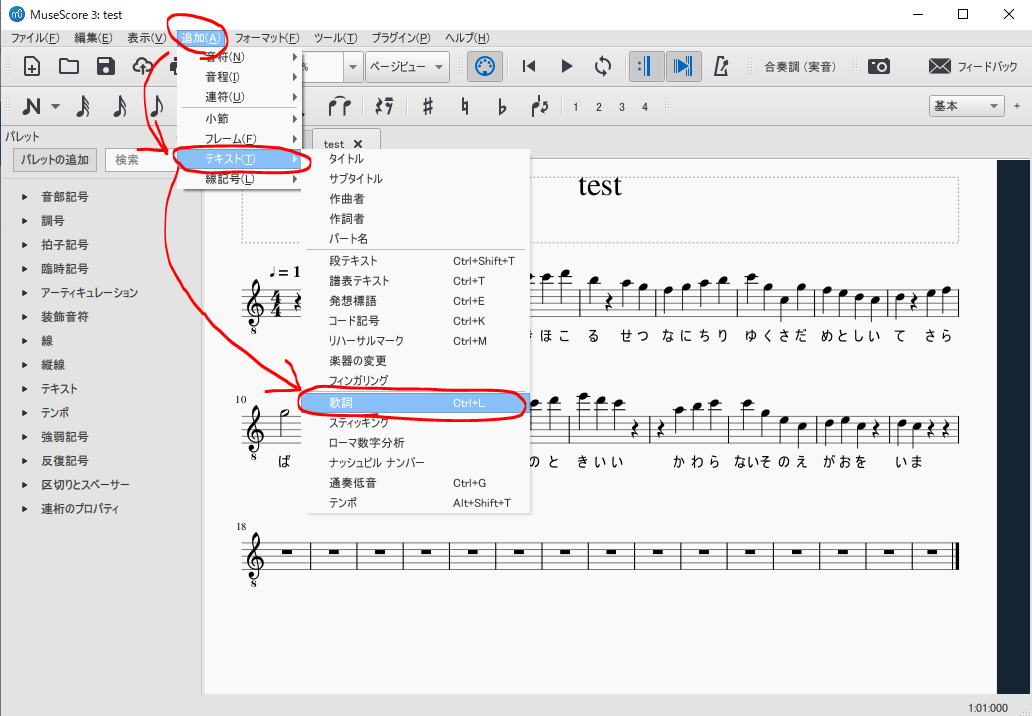Select voice 1
The width and height of the screenshot is (1032, 716).
click(x=575, y=107)
